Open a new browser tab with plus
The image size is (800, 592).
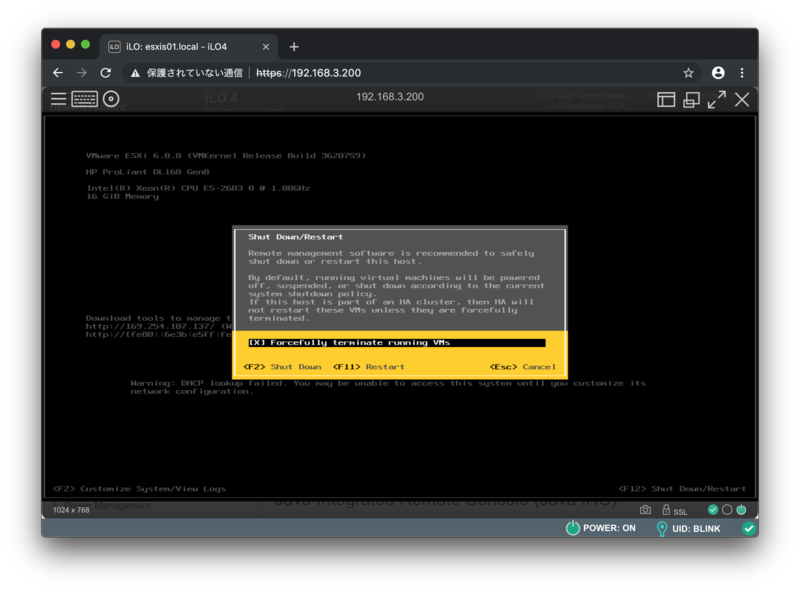click(x=294, y=47)
